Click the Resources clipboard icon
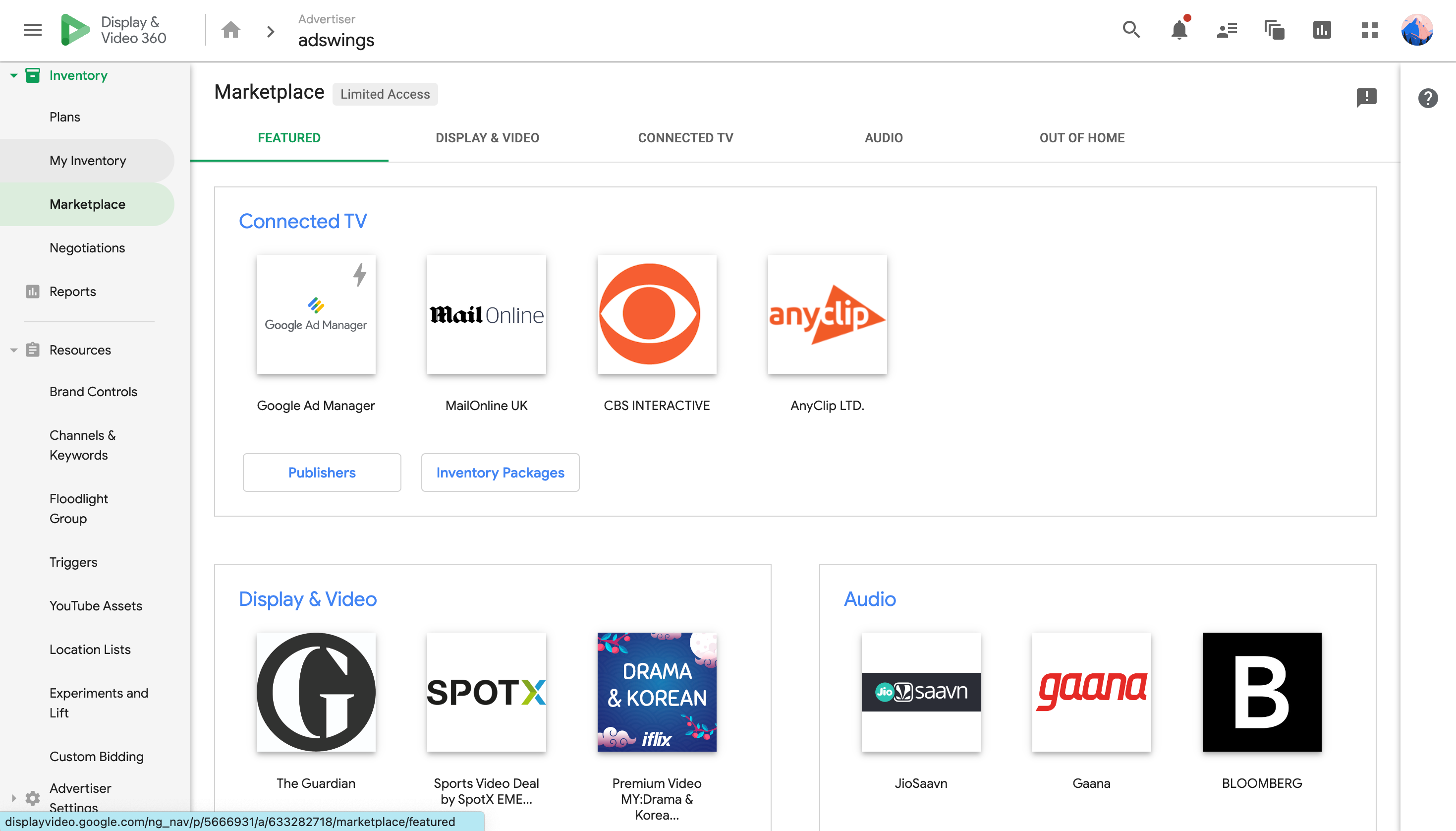 tap(33, 350)
